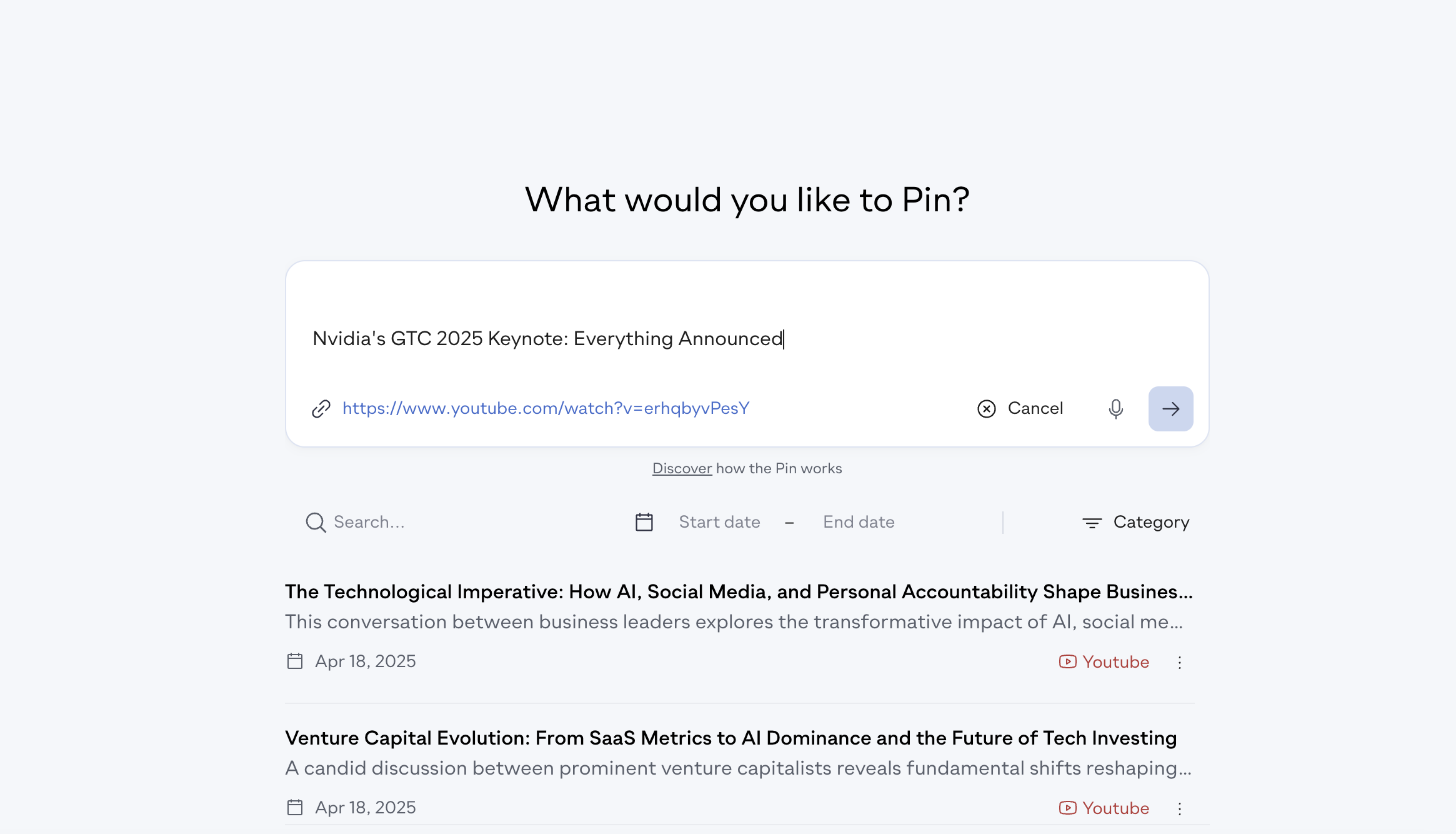Image resolution: width=1456 pixels, height=834 pixels.
Task: Pick an End date
Action: [859, 522]
